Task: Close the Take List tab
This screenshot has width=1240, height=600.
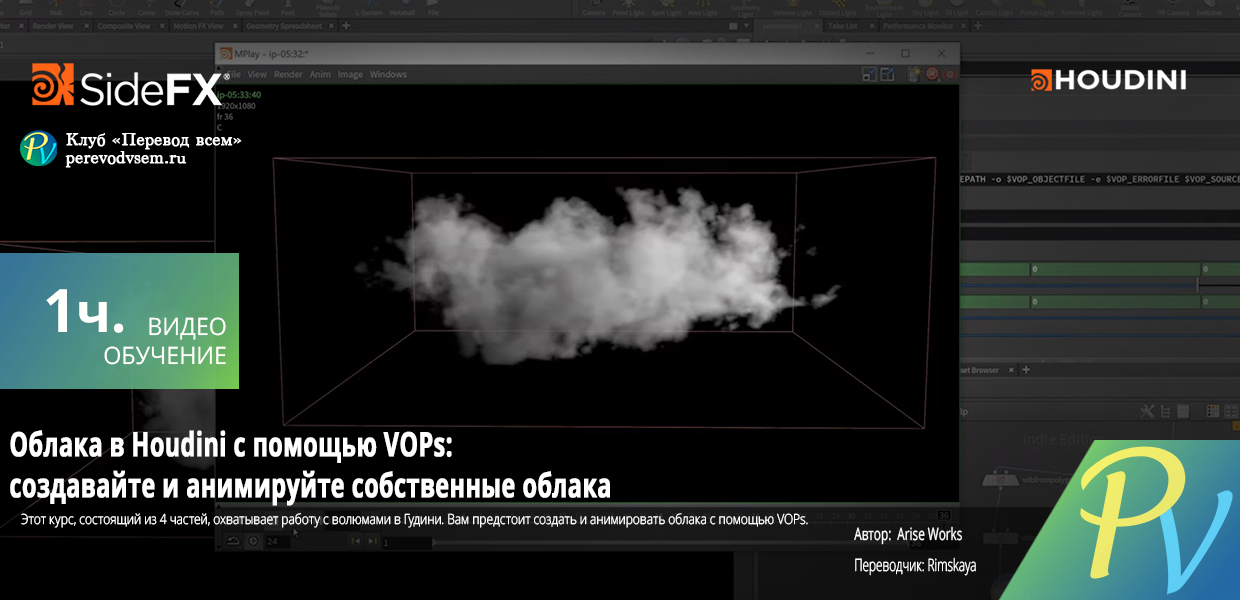Action: click(x=872, y=25)
